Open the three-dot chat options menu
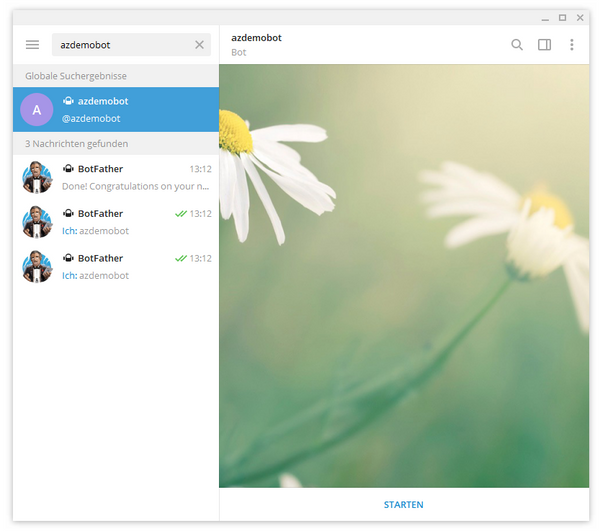This screenshot has width=600, height=531. point(572,45)
